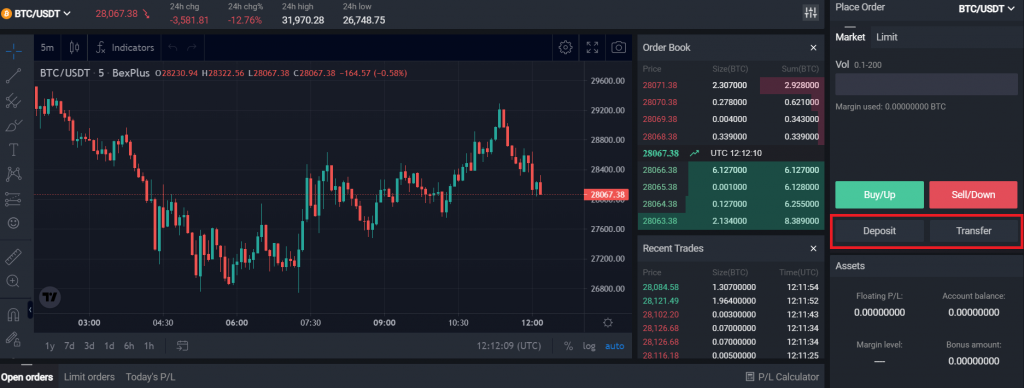
Task: Toggle magnet mode in drawing toolbar
Action: [13, 314]
